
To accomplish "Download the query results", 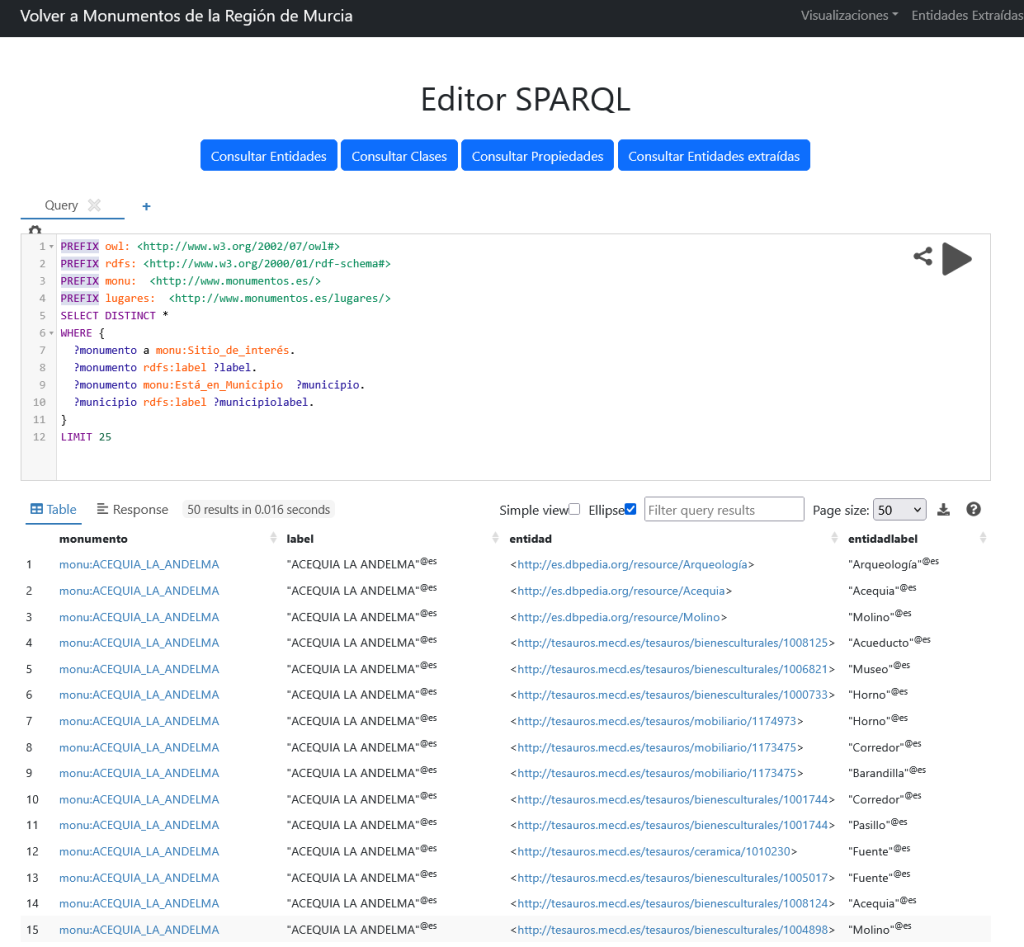I will click(x=943, y=510).
